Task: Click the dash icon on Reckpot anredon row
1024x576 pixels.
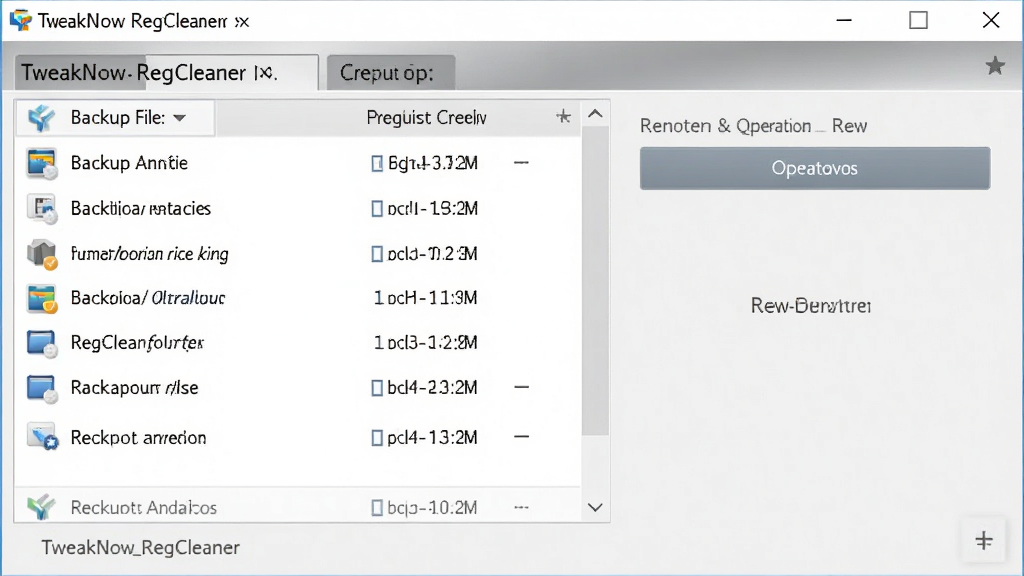Action: (521, 437)
